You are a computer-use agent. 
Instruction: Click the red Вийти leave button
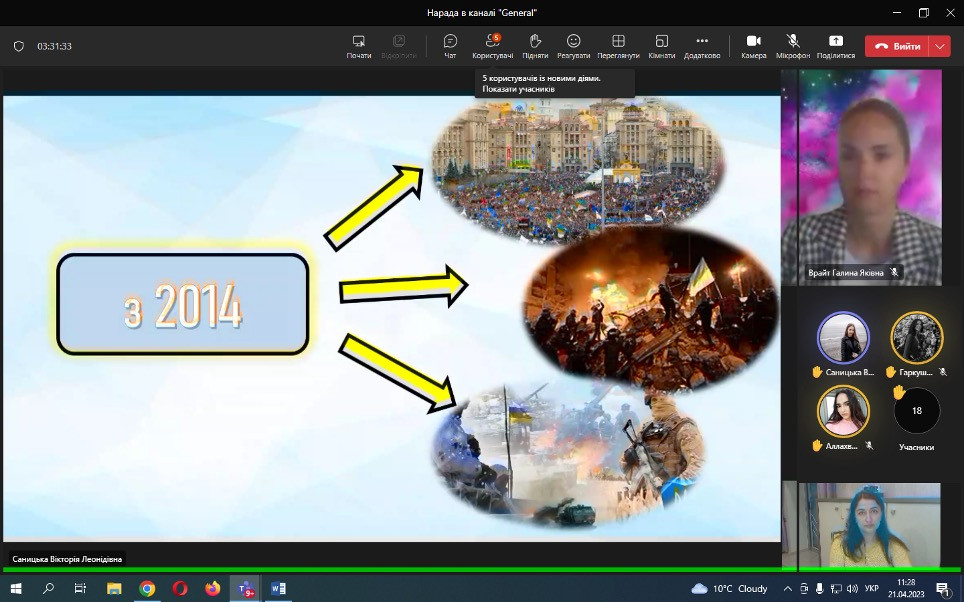(897, 46)
